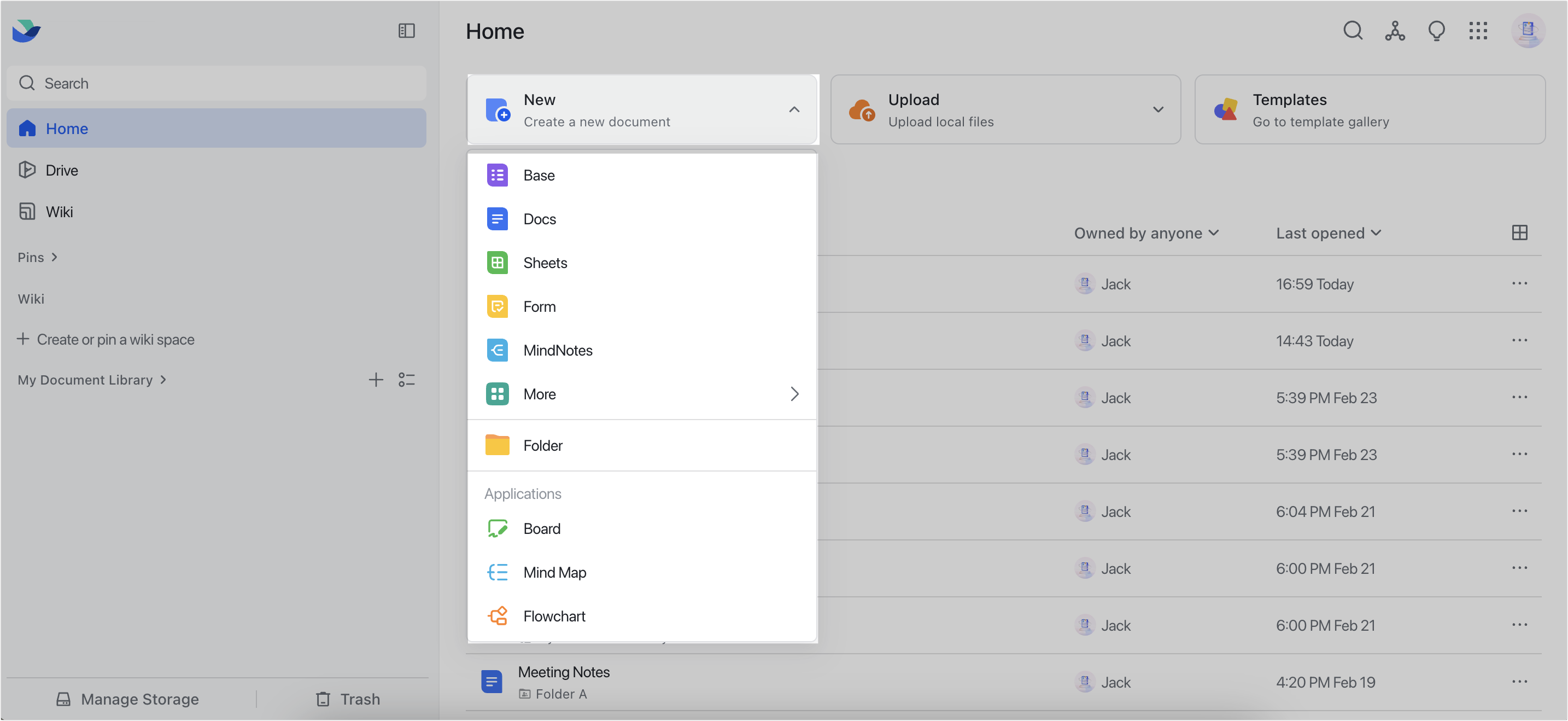This screenshot has width=1568, height=721.
Task: Open the Last opened sort dropdown
Action: pyautogui.click(x=1328, y=233)
